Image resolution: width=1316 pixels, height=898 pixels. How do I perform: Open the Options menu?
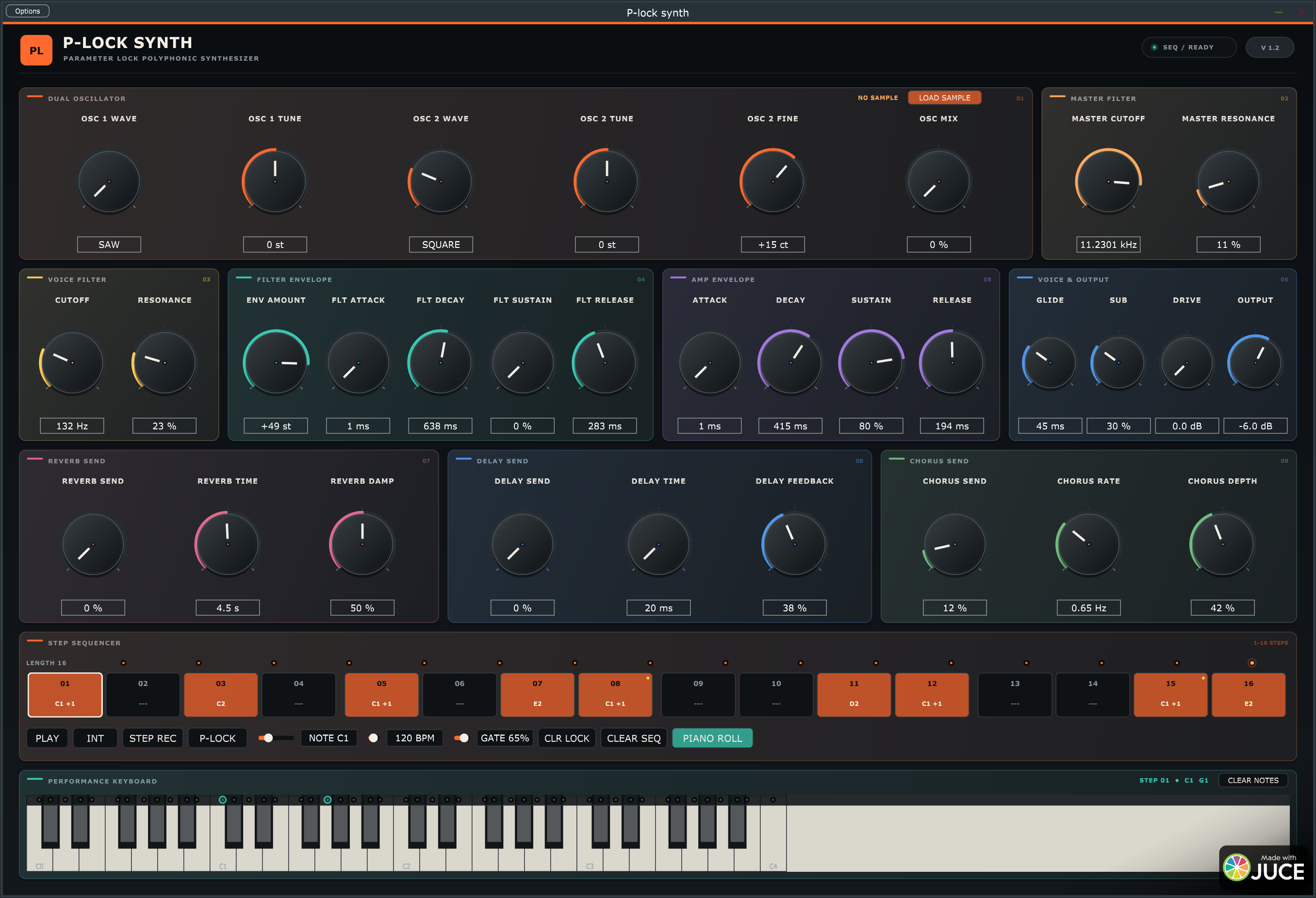click(x=27, y=11)
